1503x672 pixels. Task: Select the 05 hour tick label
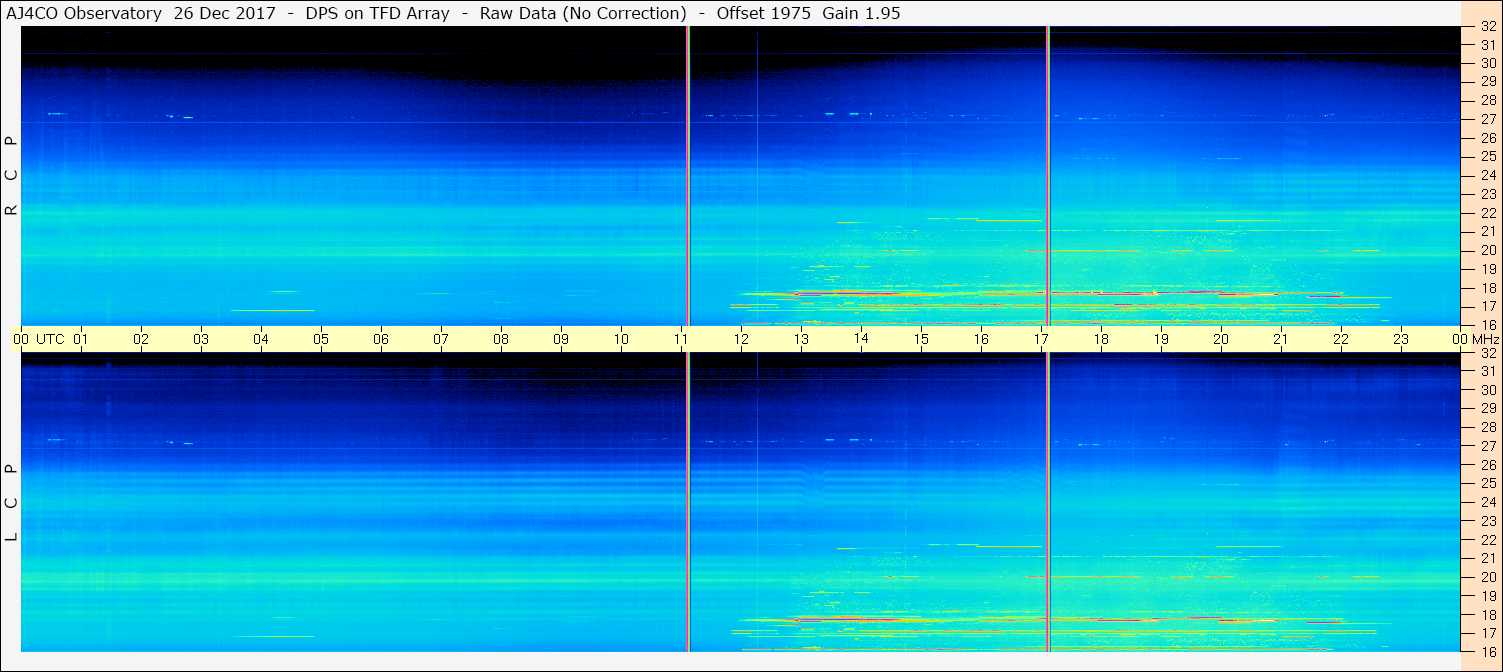coord(321,339)
